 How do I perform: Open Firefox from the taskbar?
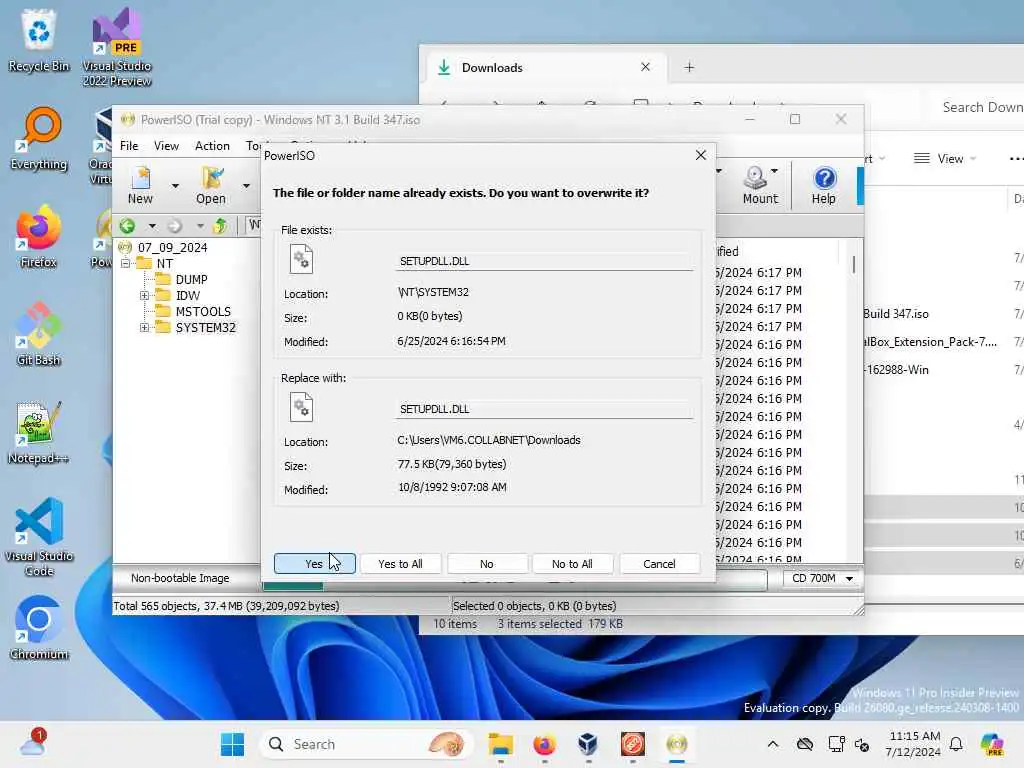pyautogui.click(x=545, y=744)
